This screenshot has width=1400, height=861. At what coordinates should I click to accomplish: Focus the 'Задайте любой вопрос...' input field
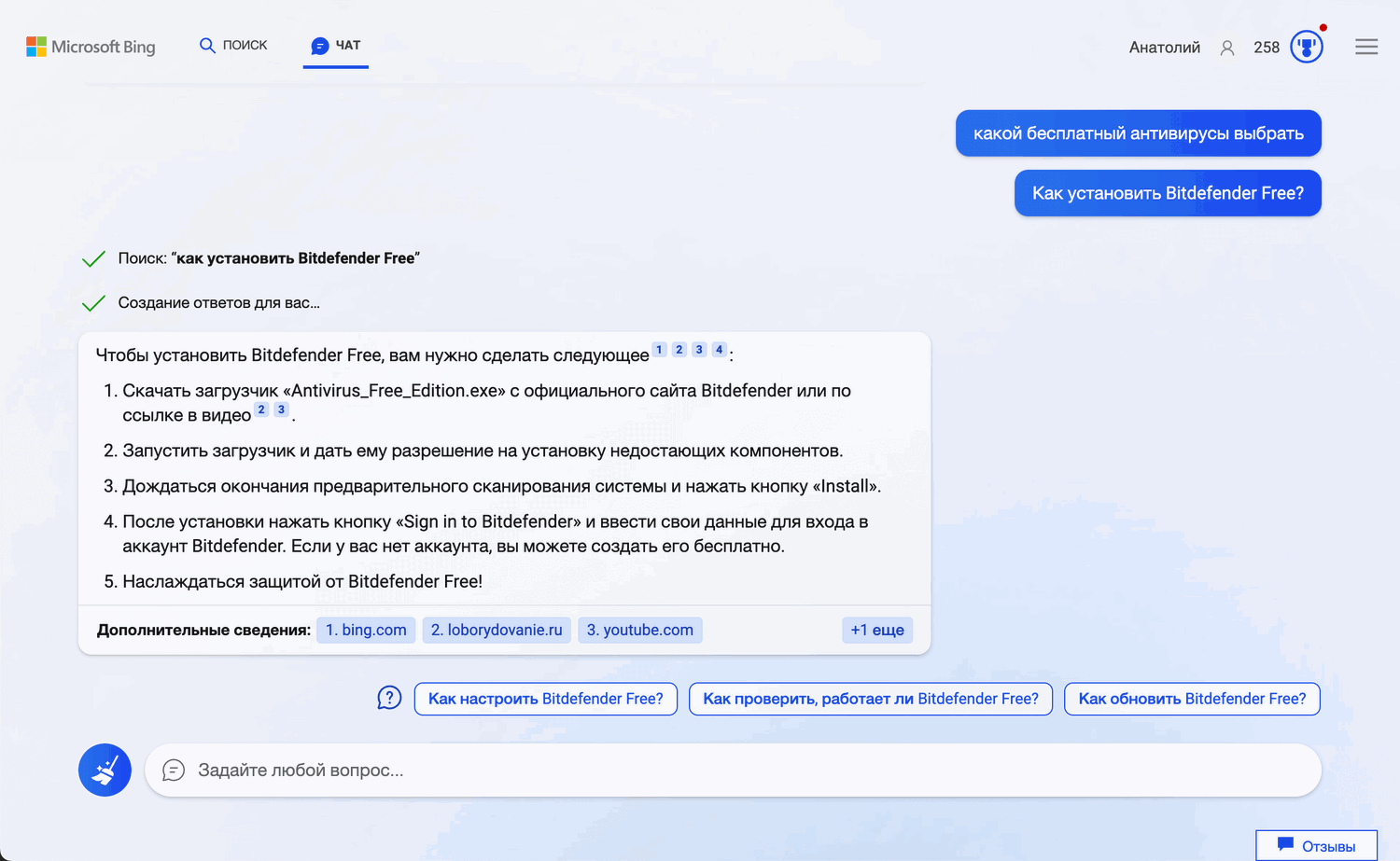click(733, 771)
